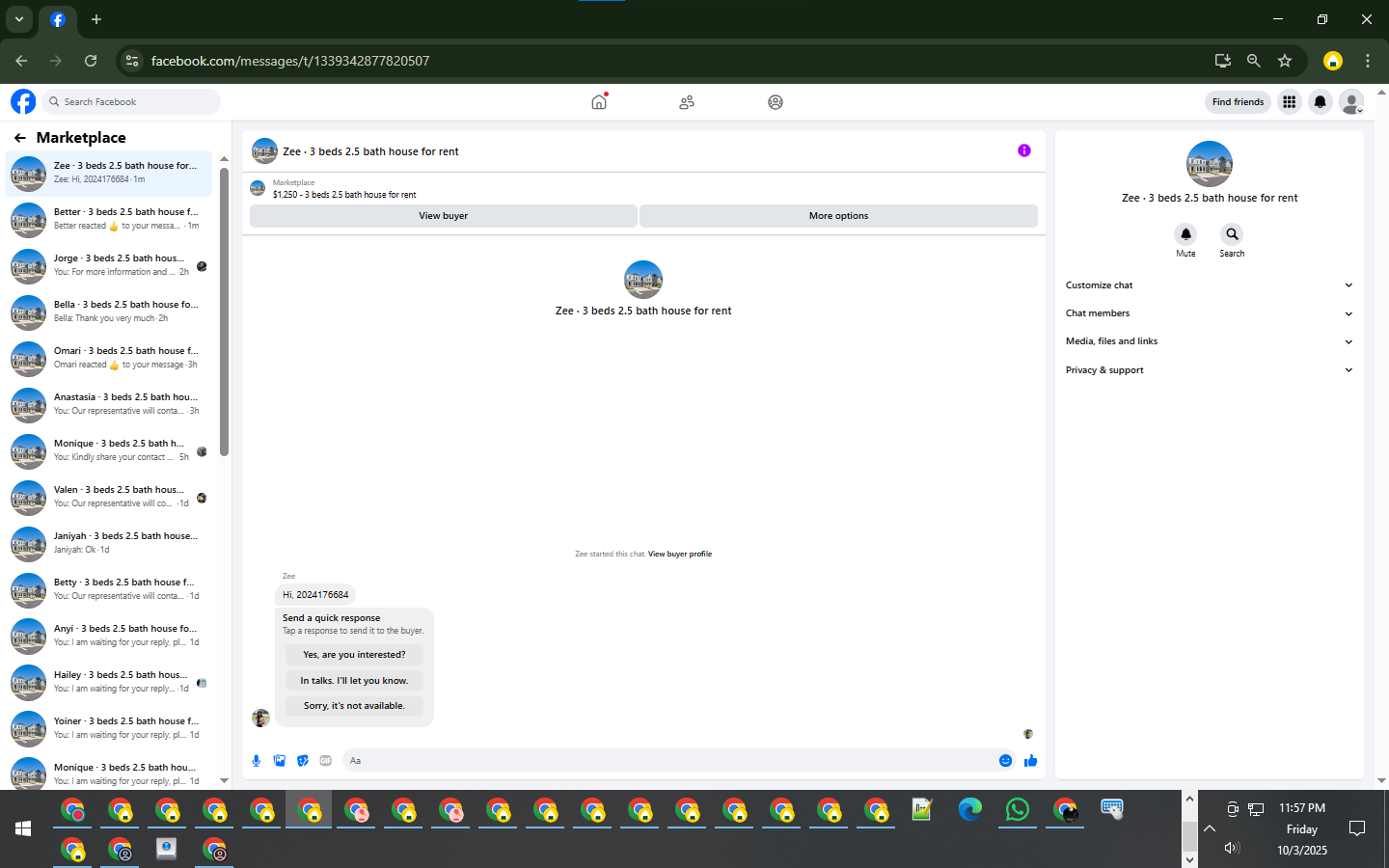Bookmark this page with the star
The height and width of the screenshot is (868, 1389).
pos(1285,61)
